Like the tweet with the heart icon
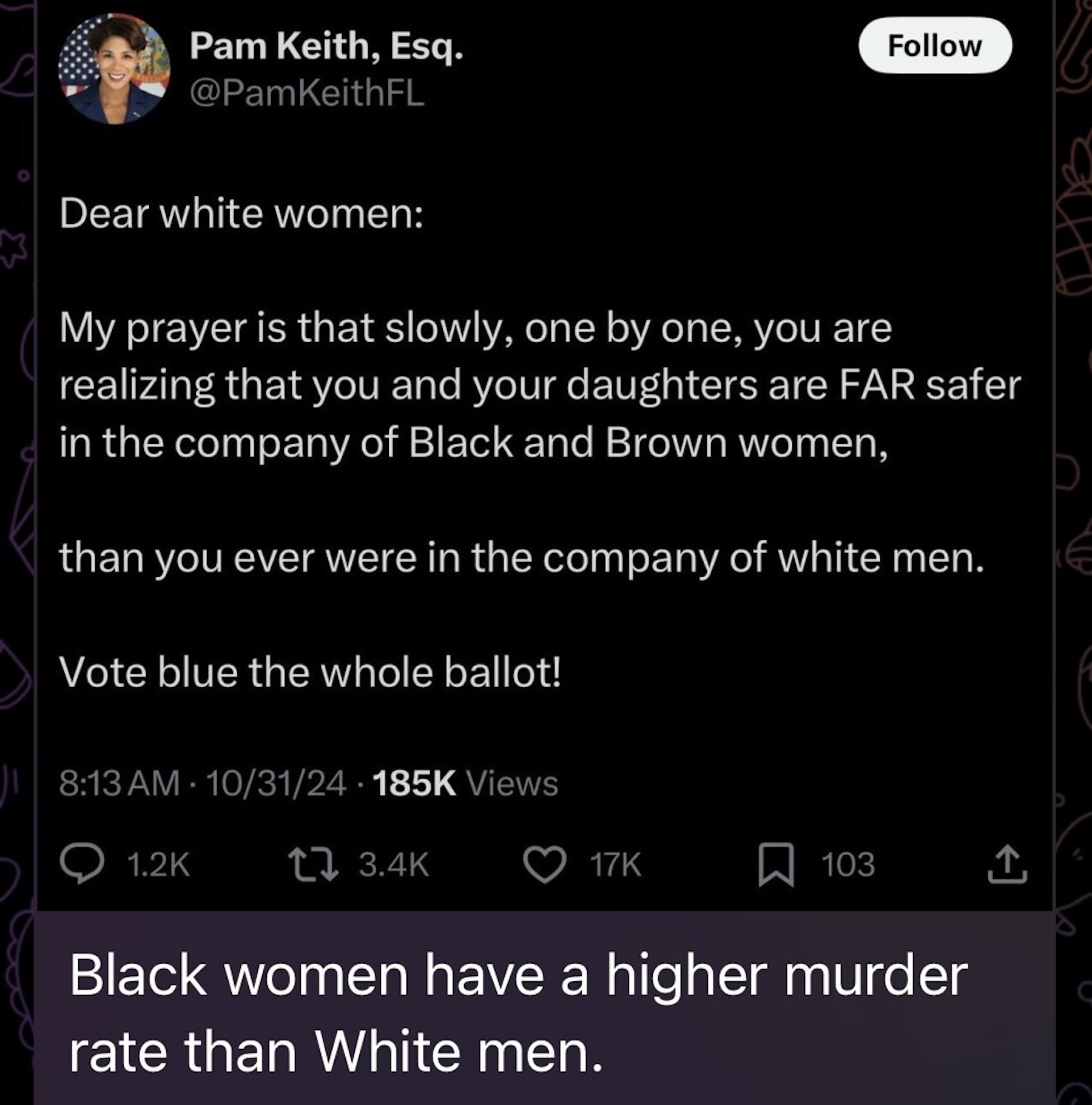 point(544,864)
